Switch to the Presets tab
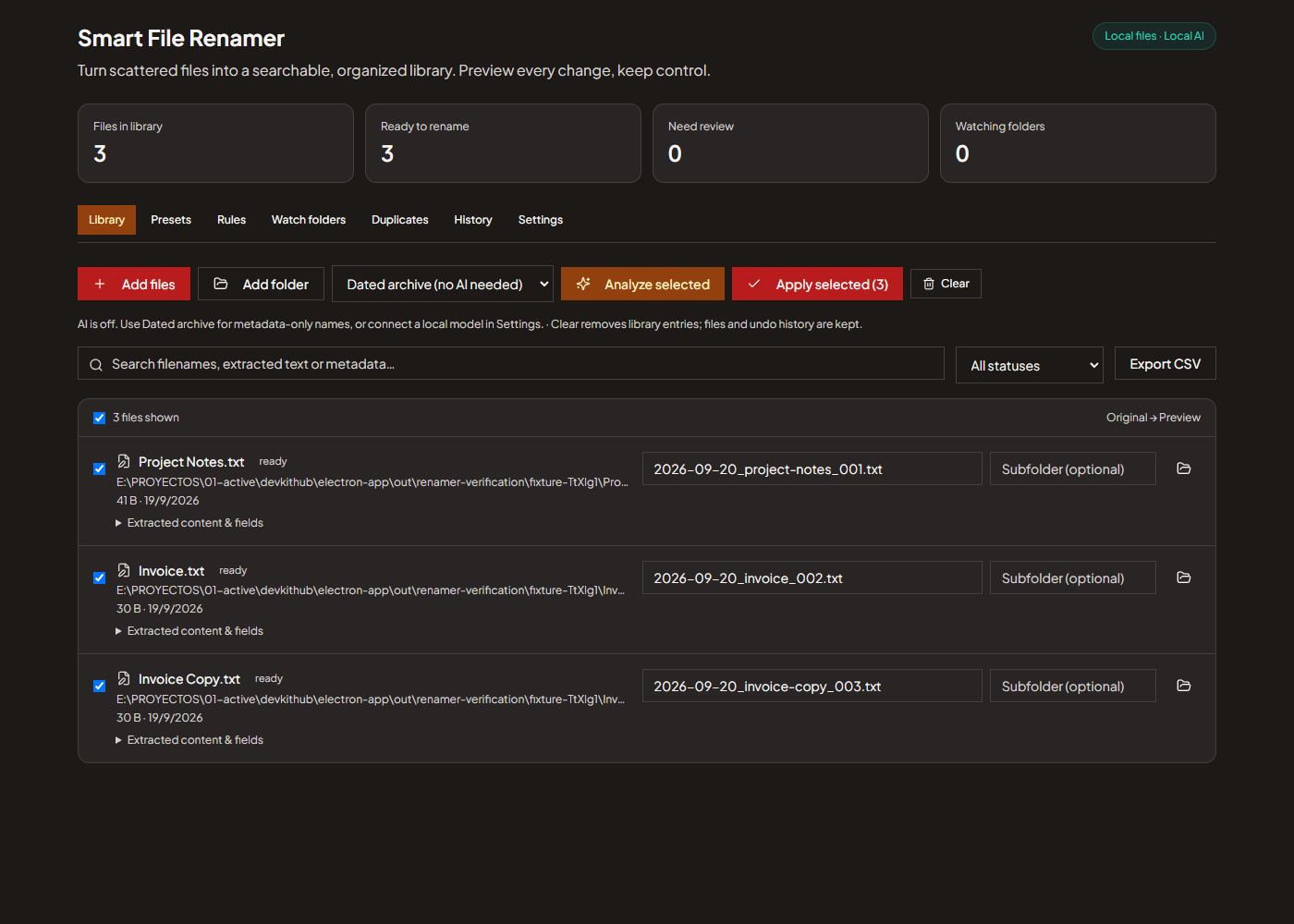 point(171,220)
